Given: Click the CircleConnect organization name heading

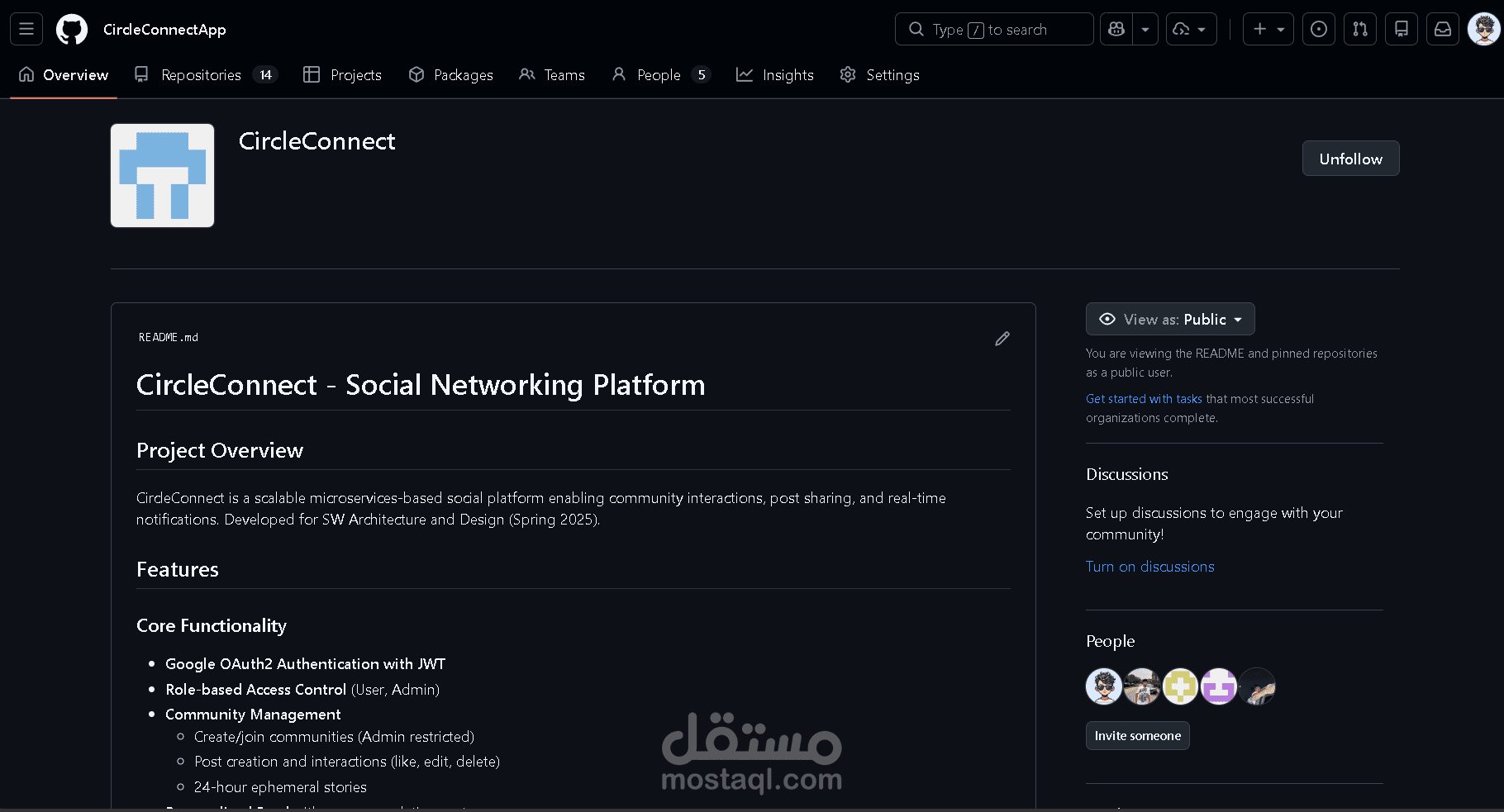Looking at the screenshot, I should tap(317, 141).
